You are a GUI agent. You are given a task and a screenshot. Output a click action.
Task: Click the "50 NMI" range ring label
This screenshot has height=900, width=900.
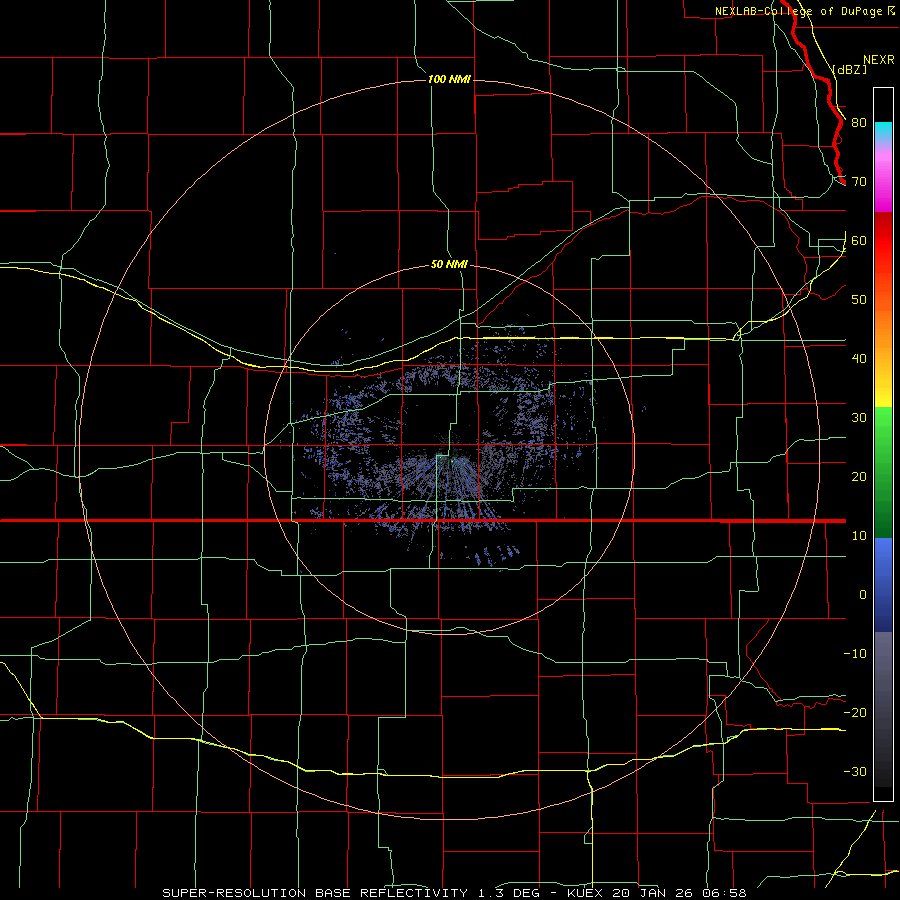coord(449,265)
